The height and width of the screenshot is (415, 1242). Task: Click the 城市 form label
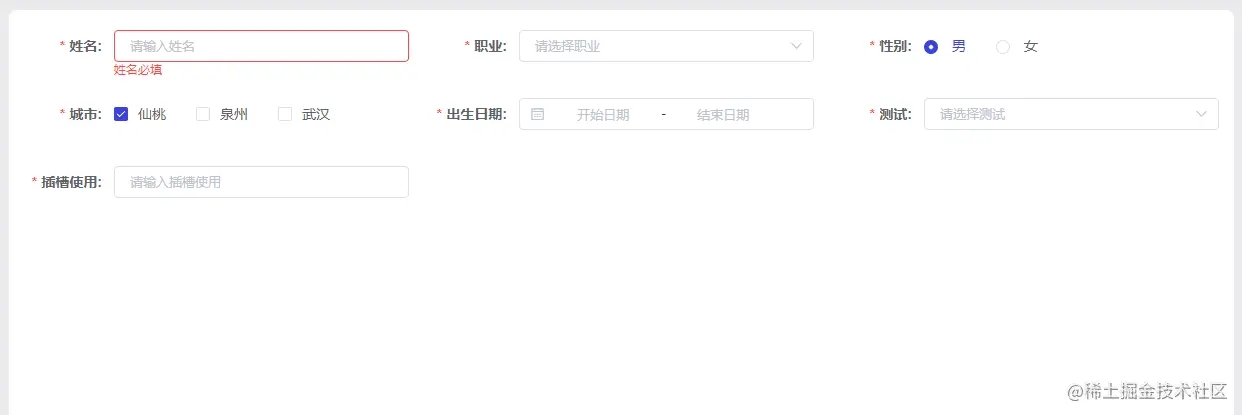pos(85,114)
